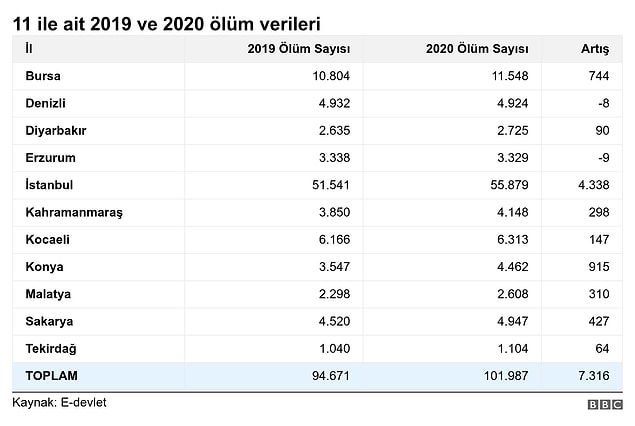The width and height of the screenshot is (635, 426).
Task: Click the total increase value 7.316
Action: point(593,376)
